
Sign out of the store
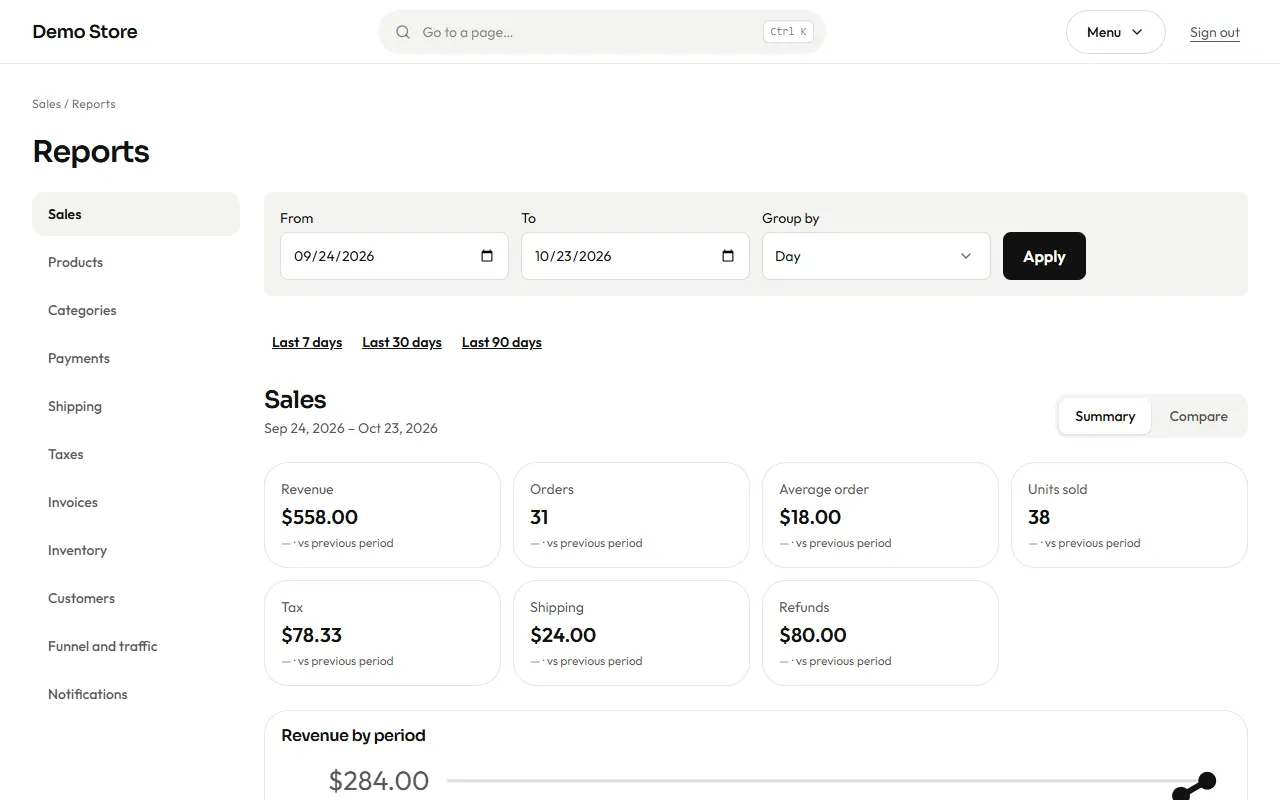(1215, 32)
